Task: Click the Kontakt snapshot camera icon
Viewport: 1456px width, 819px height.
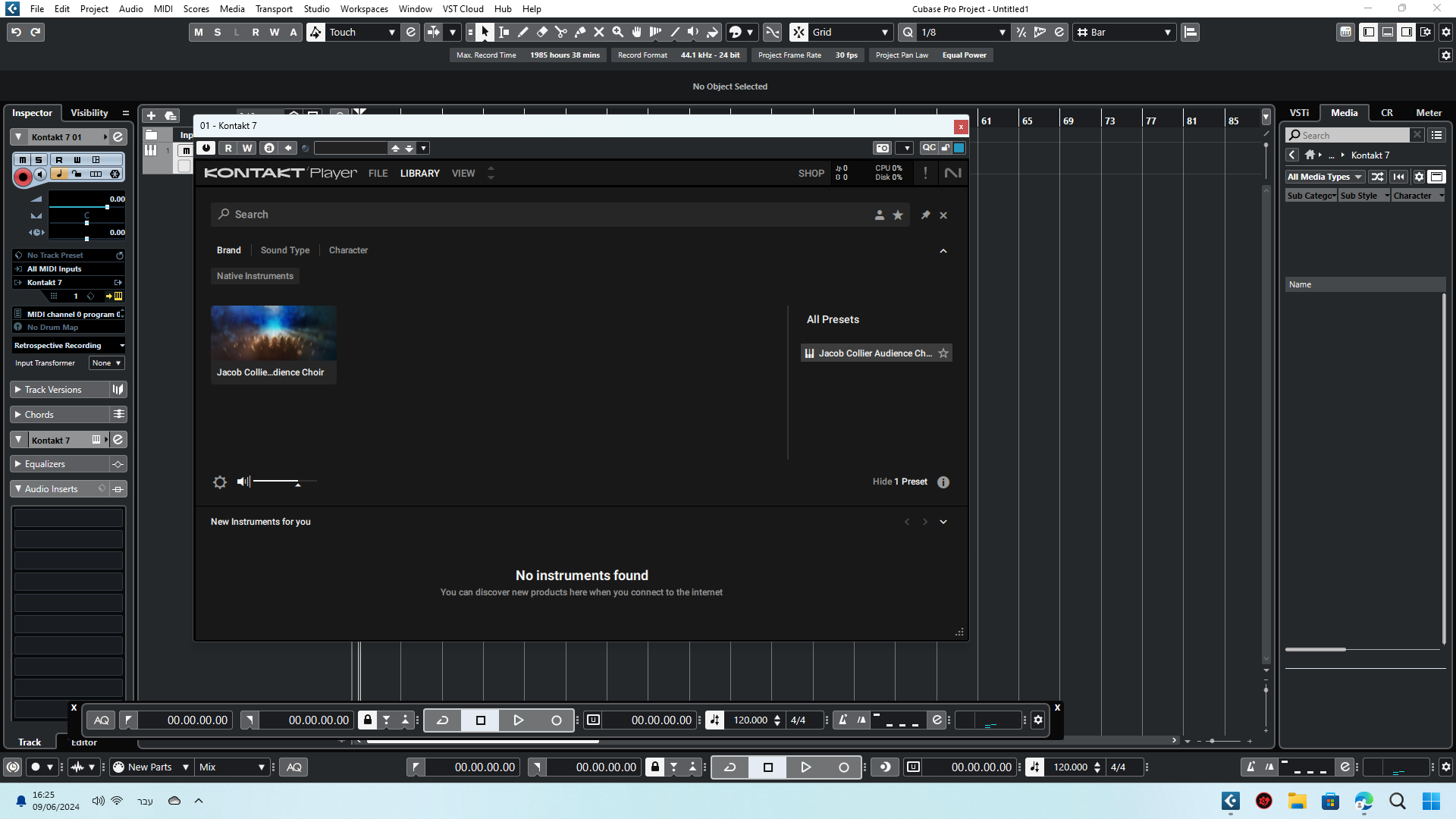Action: point(882,148)
